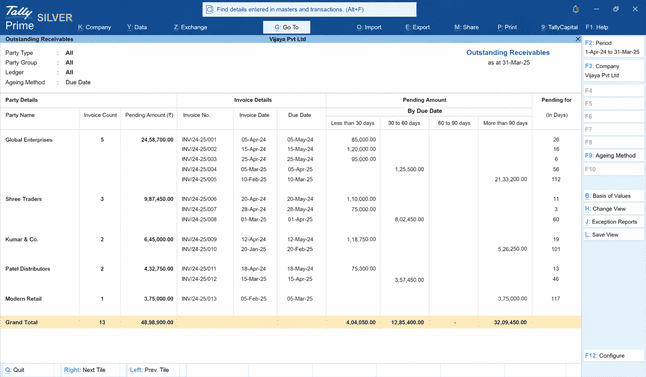Click Right: Next Tile
646x377 pixels.
(84, 370)
